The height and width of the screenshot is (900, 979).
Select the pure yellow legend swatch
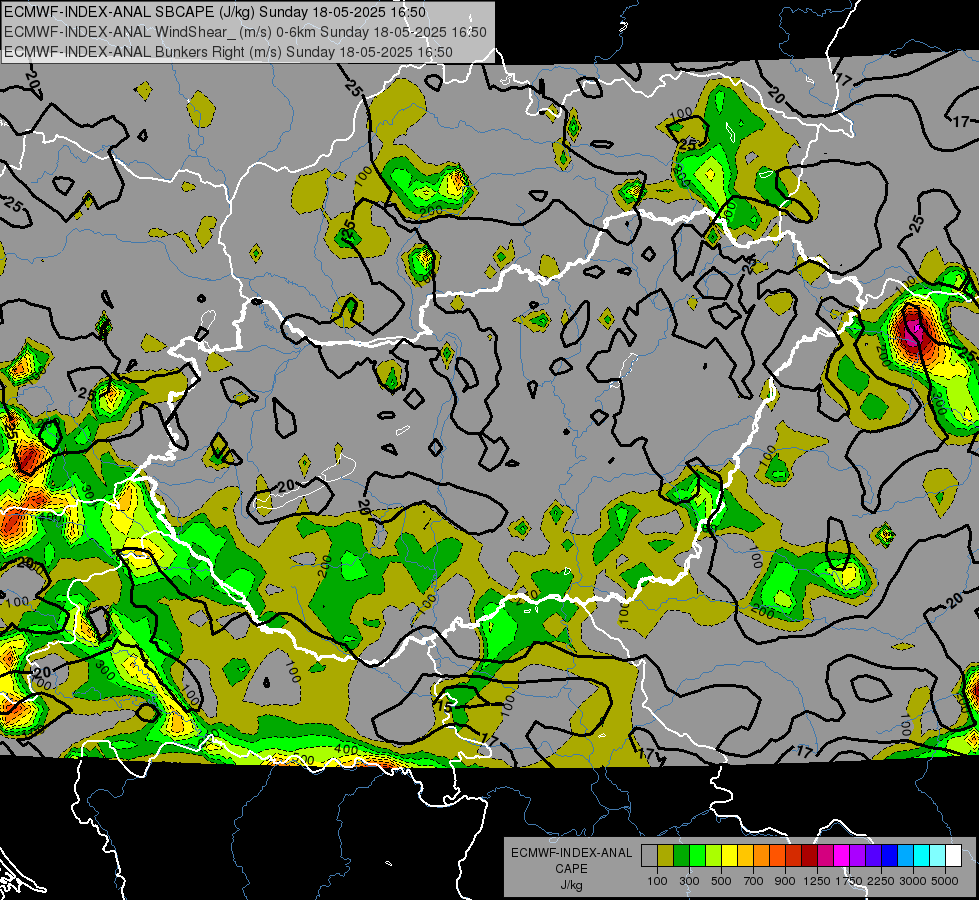[x=729, y=855]
